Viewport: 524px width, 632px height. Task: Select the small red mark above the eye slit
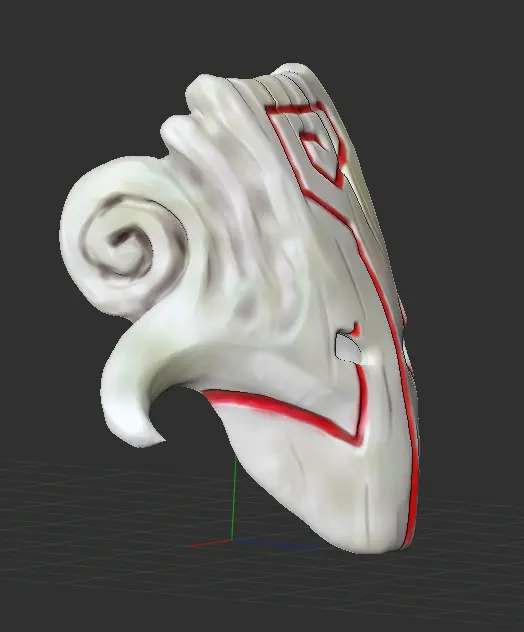[x=356, y=328]
